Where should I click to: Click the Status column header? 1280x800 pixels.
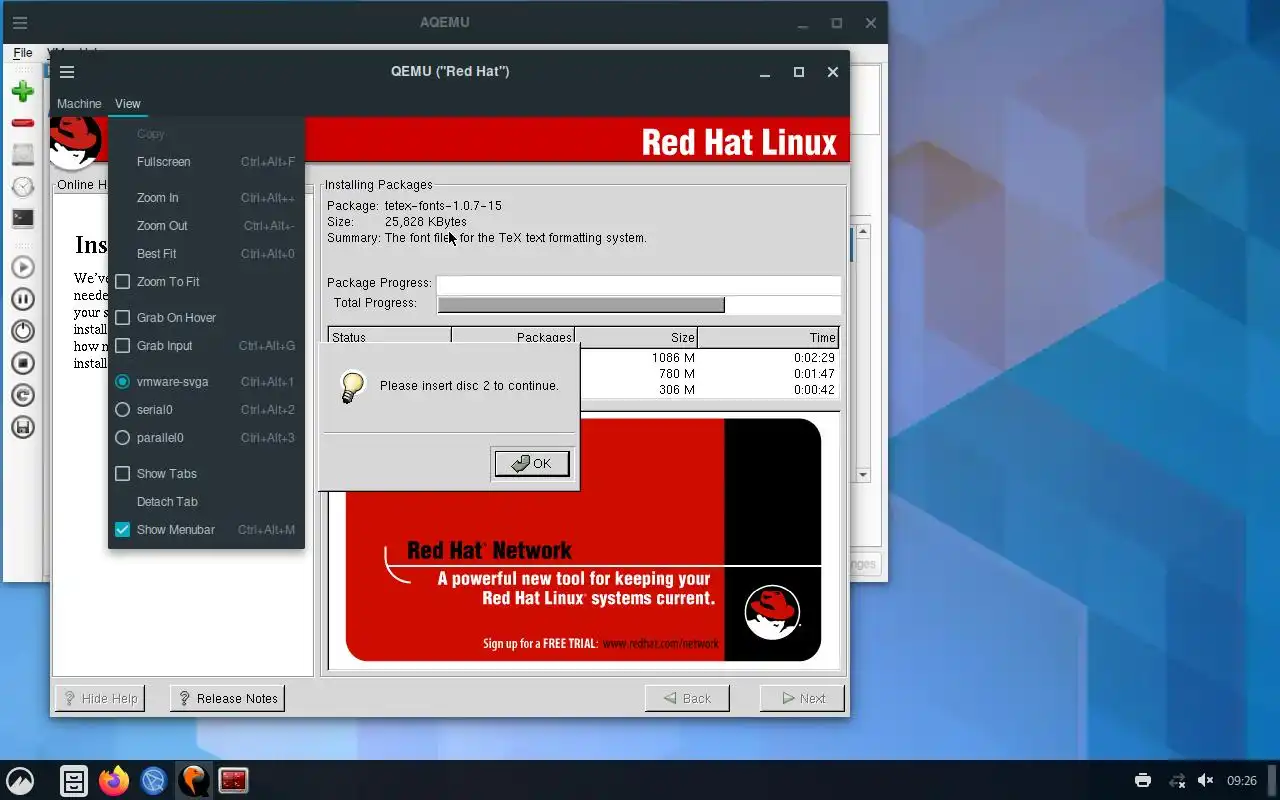[x=389, y=338]
